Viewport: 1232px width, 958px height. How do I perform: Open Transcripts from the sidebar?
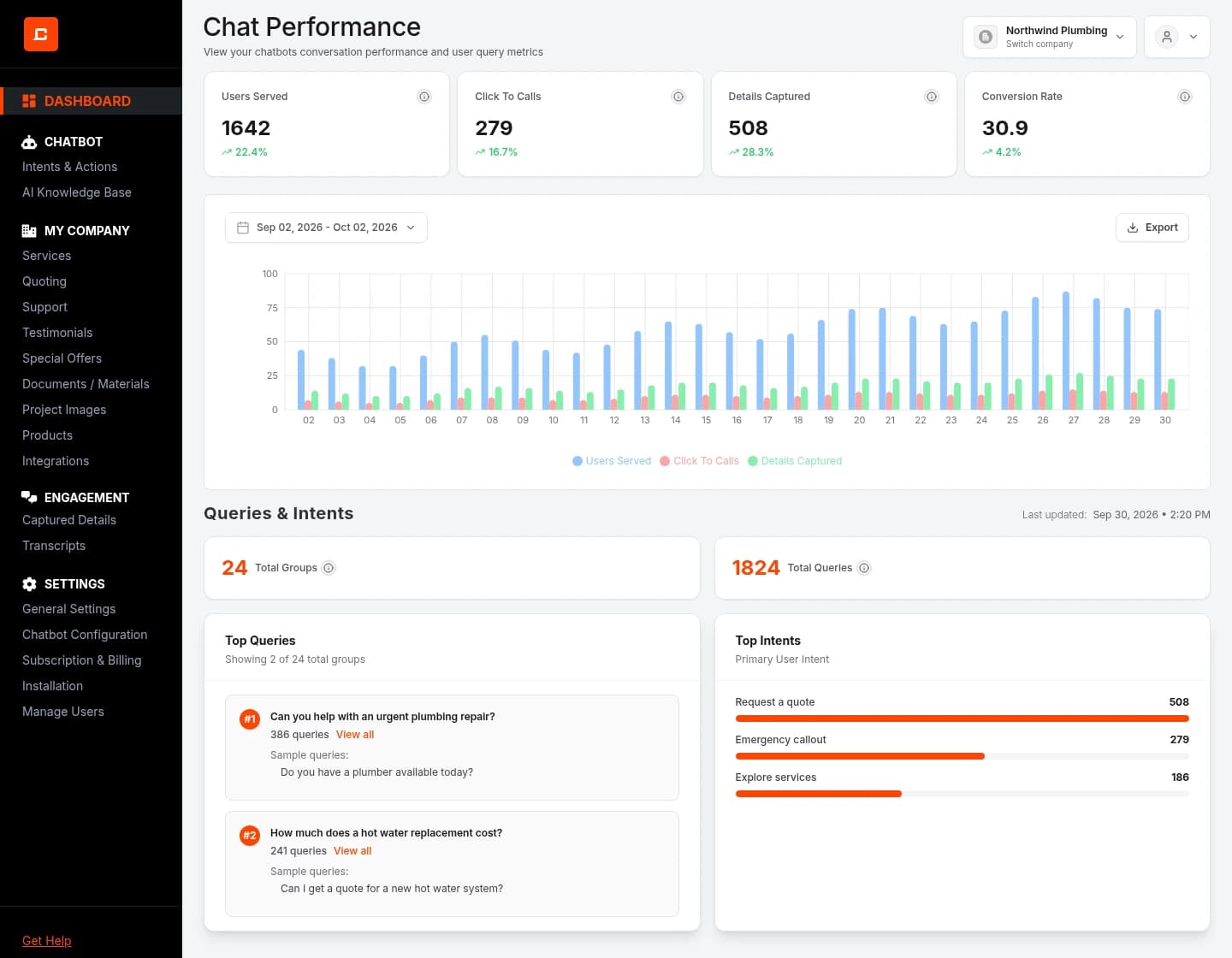[x=54, y=546]
